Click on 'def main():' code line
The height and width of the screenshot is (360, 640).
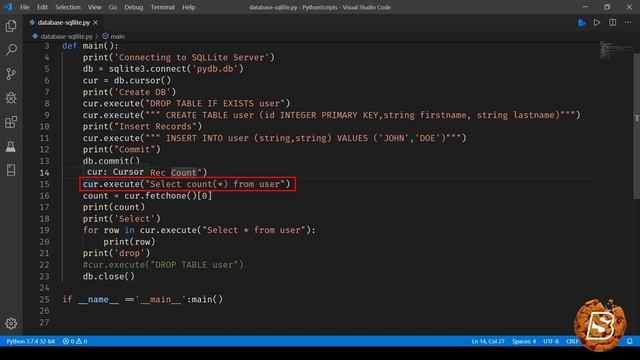tap(90, 46)
